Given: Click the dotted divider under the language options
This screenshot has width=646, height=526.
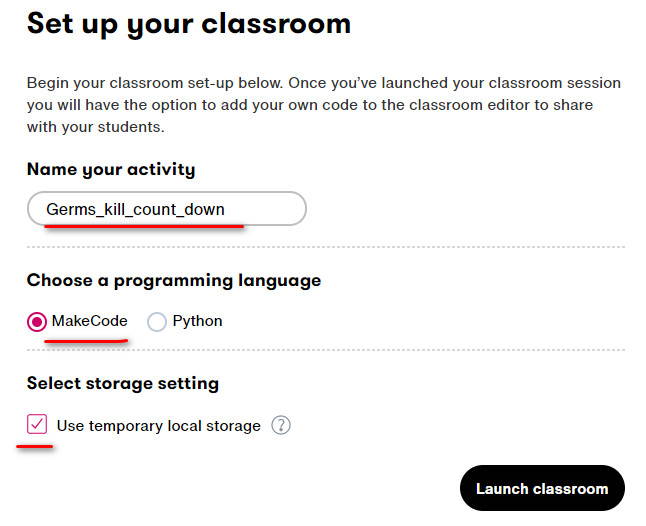Looking at the screenshot, I should tap(326, 350).
